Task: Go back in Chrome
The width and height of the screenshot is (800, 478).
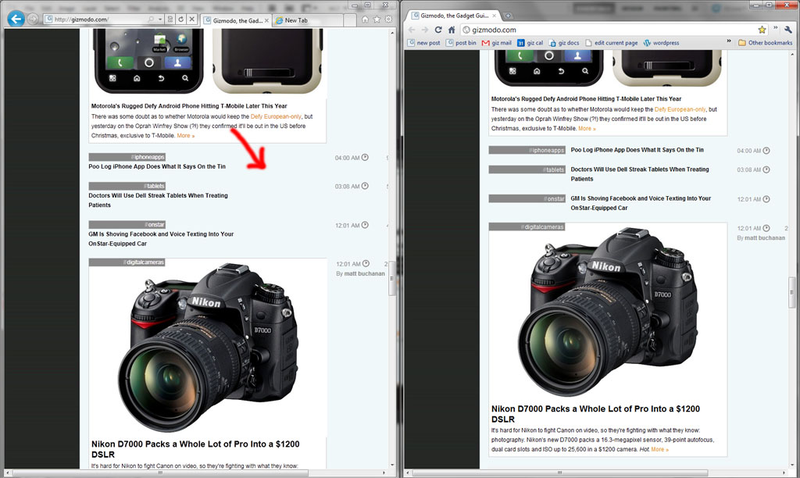Action: coord(412,30)
